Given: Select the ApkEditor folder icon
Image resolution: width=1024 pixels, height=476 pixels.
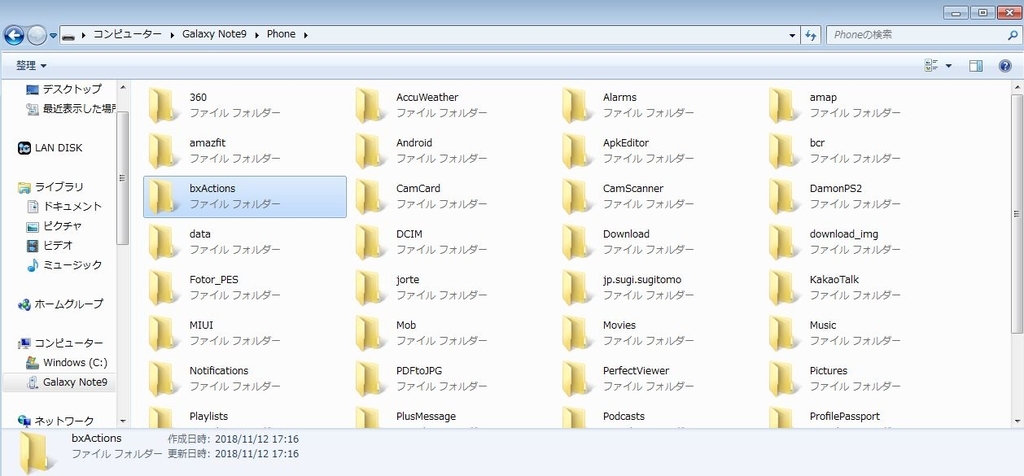Looking at the screenshot, I should coord(577,150).
